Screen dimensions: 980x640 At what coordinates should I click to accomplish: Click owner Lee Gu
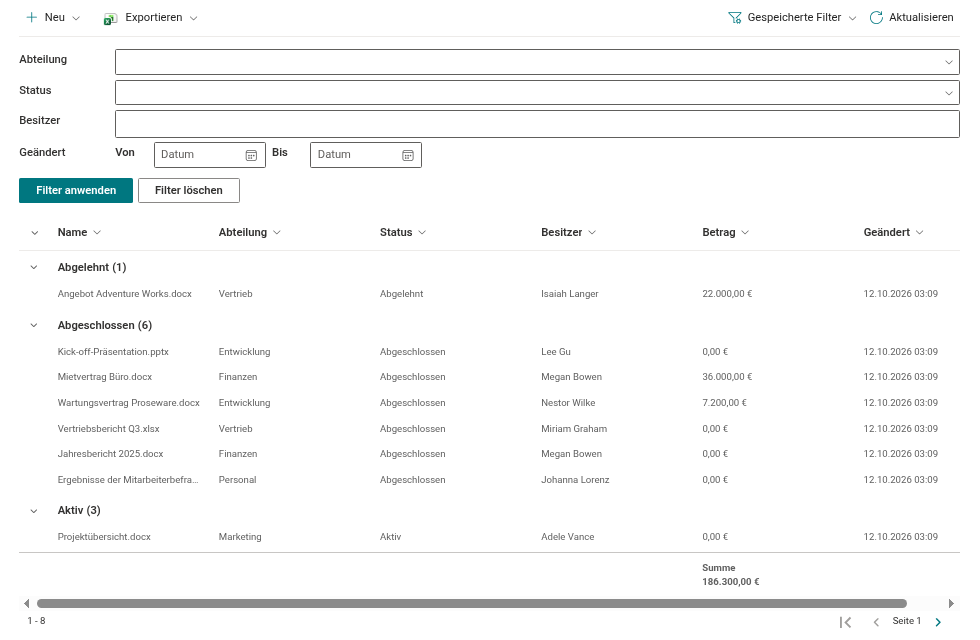[x=556, y=352]
